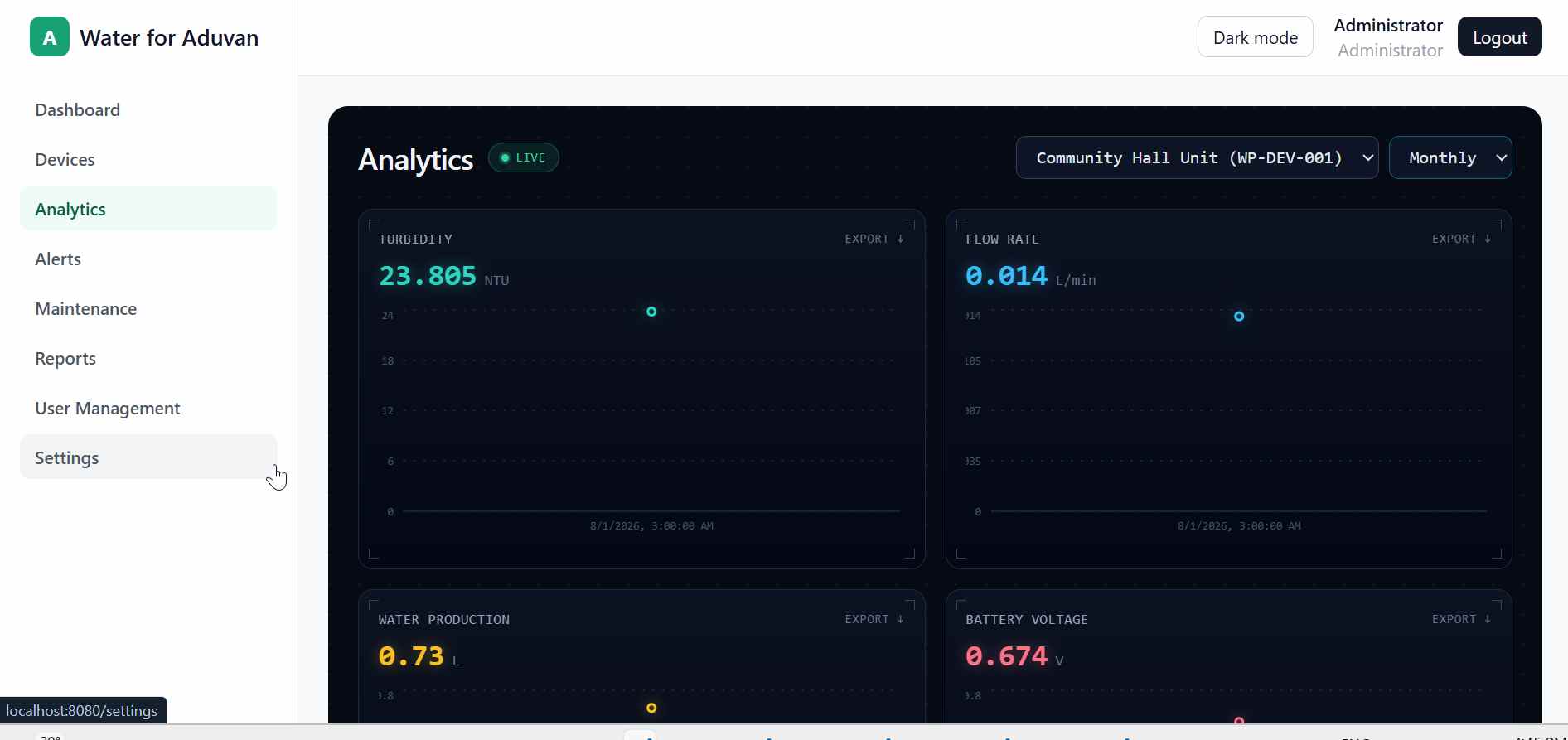Go to Devices in sidebar
Screen dimensions: 1568x740
click(148, 159)
